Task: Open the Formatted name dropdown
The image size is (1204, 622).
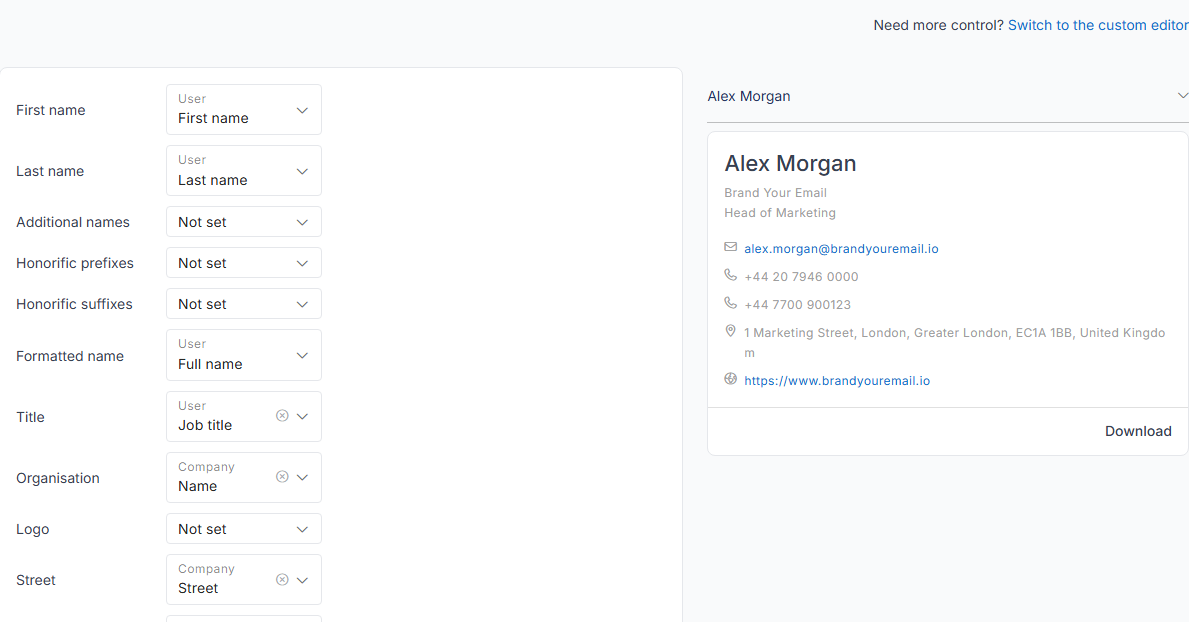Action: point(244,355)
